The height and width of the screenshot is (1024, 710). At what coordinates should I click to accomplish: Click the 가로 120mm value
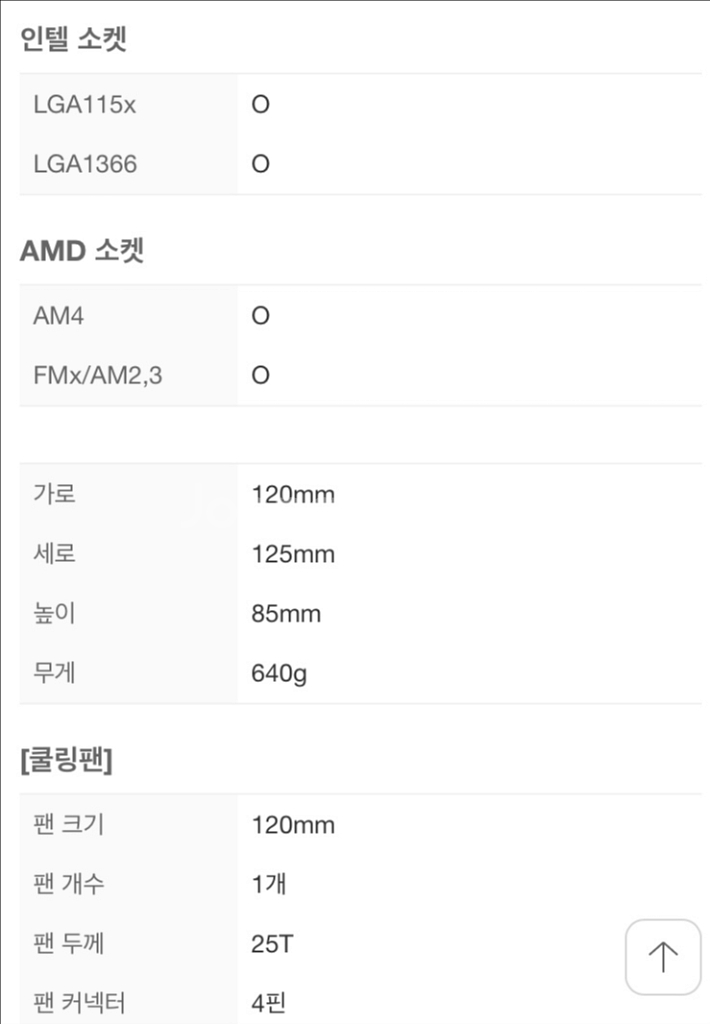coord(292,494)
